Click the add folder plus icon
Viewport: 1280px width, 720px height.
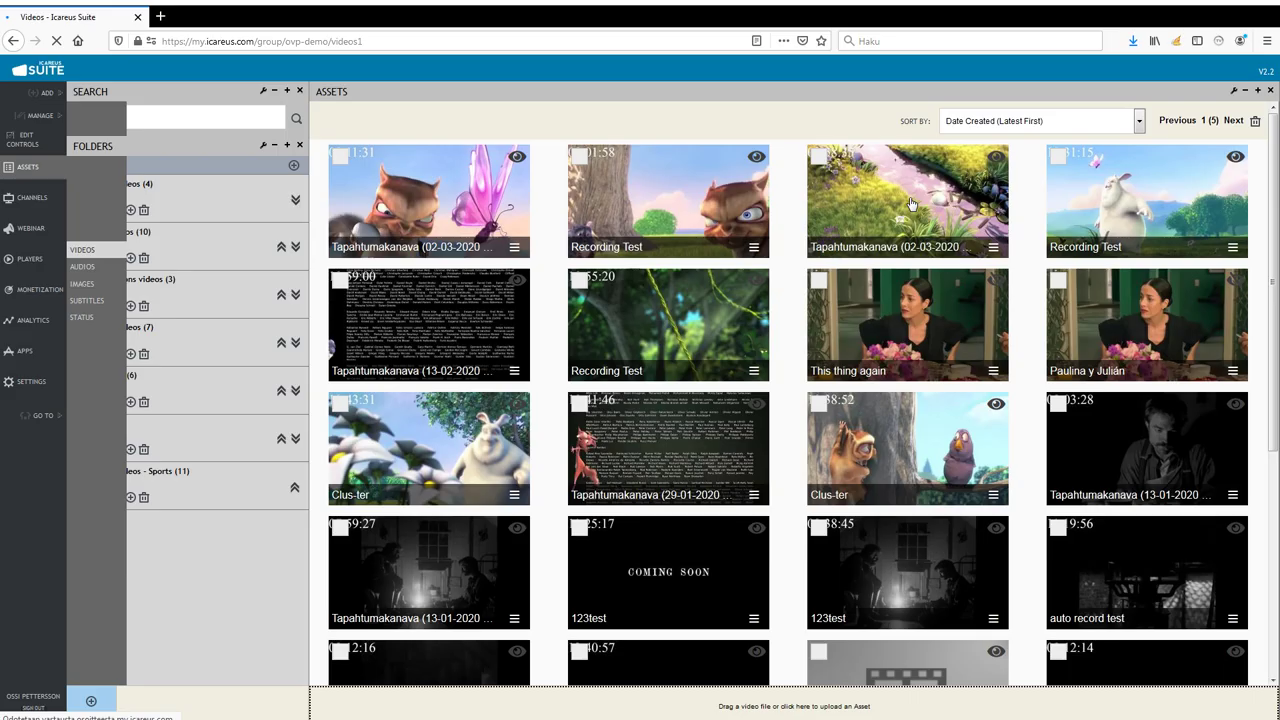coord(293,165)
